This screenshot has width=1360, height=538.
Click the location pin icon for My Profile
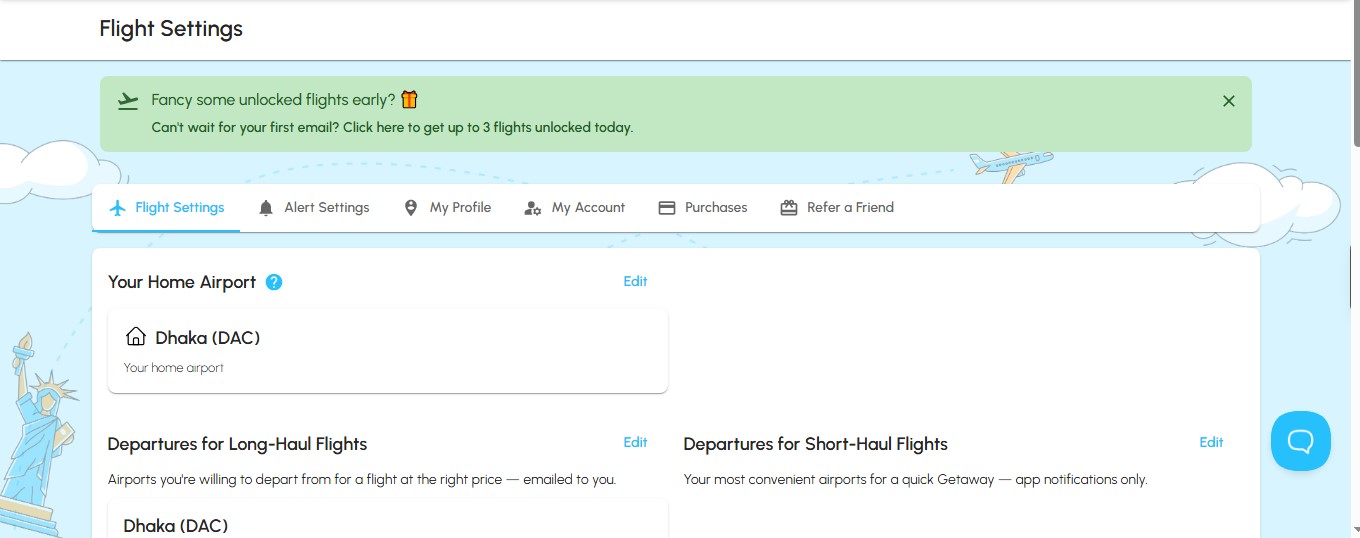coord(411,208)
